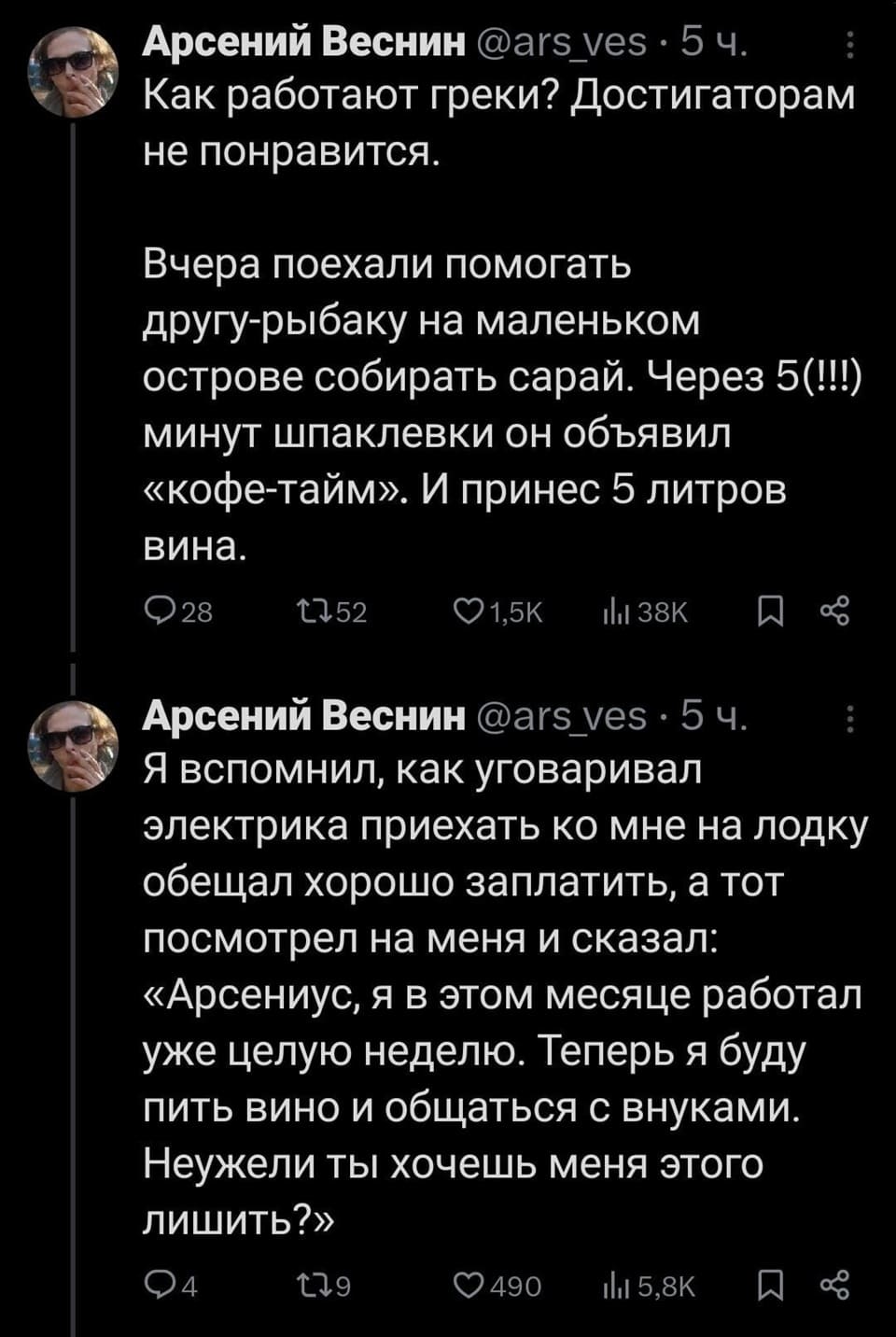The height and width of the screenshot is (1337, 896).
Task: Open author avatar on second tweet
Action: point(73,745)
